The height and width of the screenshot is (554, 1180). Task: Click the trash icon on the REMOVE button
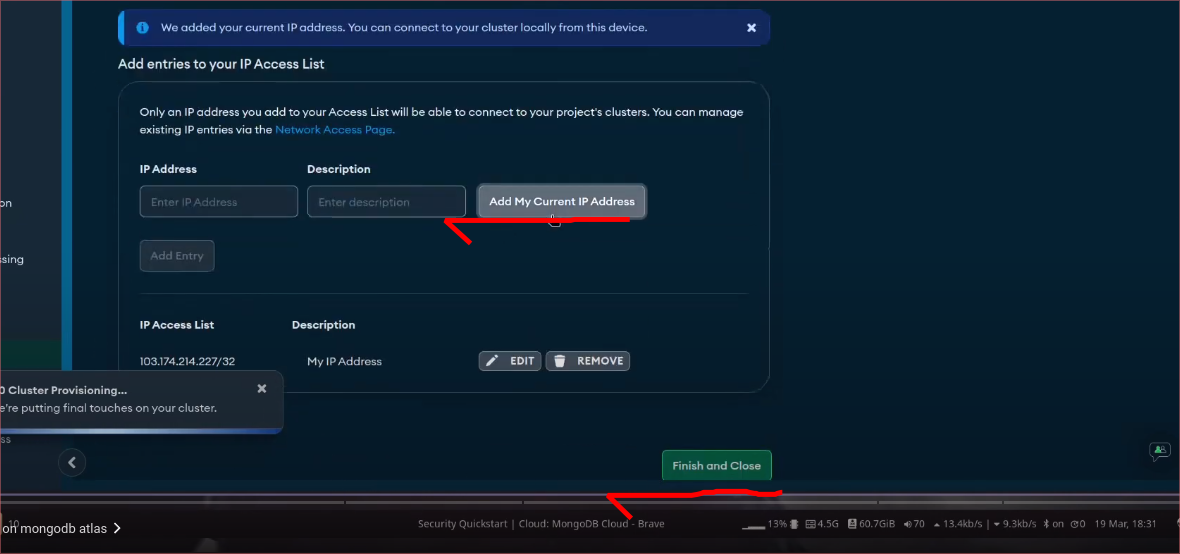pyautogui.click(x=560, y=361)
